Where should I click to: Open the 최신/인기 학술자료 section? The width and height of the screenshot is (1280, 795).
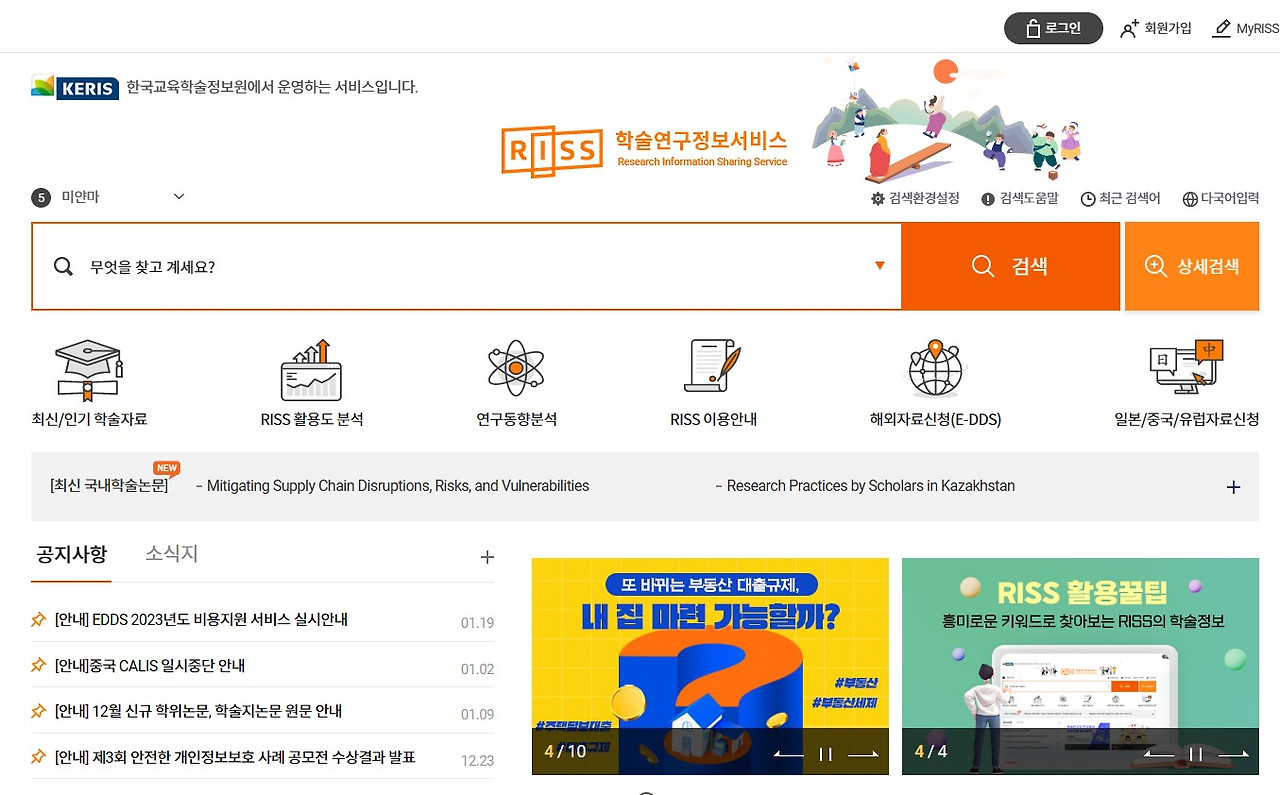tap(88, 383)
